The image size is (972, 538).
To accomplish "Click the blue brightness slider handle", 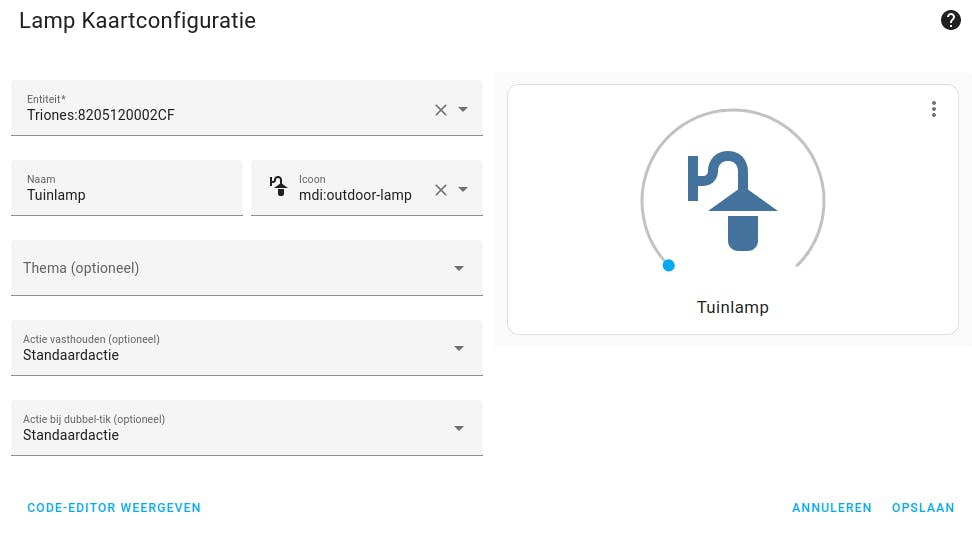I will [x=669, y=265].
